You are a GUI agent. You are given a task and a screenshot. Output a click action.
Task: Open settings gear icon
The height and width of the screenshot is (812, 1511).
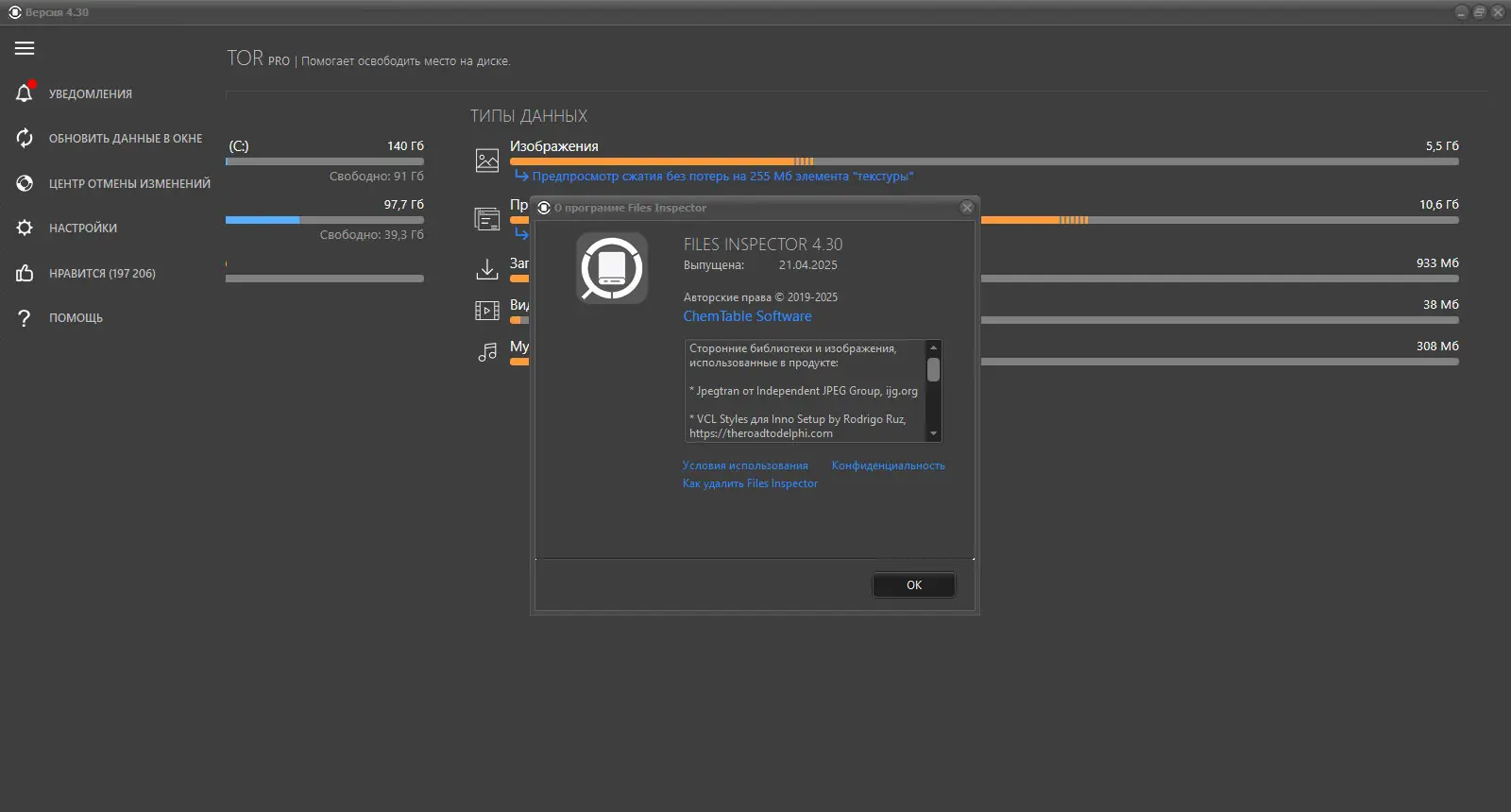click(x=25, y=228)
